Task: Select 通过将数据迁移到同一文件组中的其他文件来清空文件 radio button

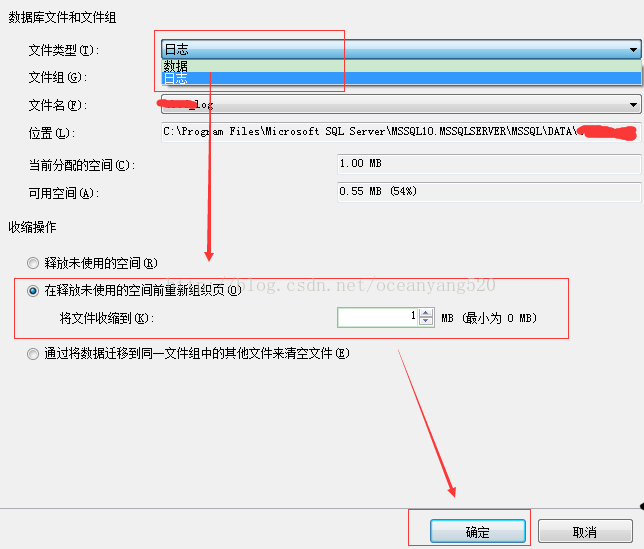Action: coord(33,354)
